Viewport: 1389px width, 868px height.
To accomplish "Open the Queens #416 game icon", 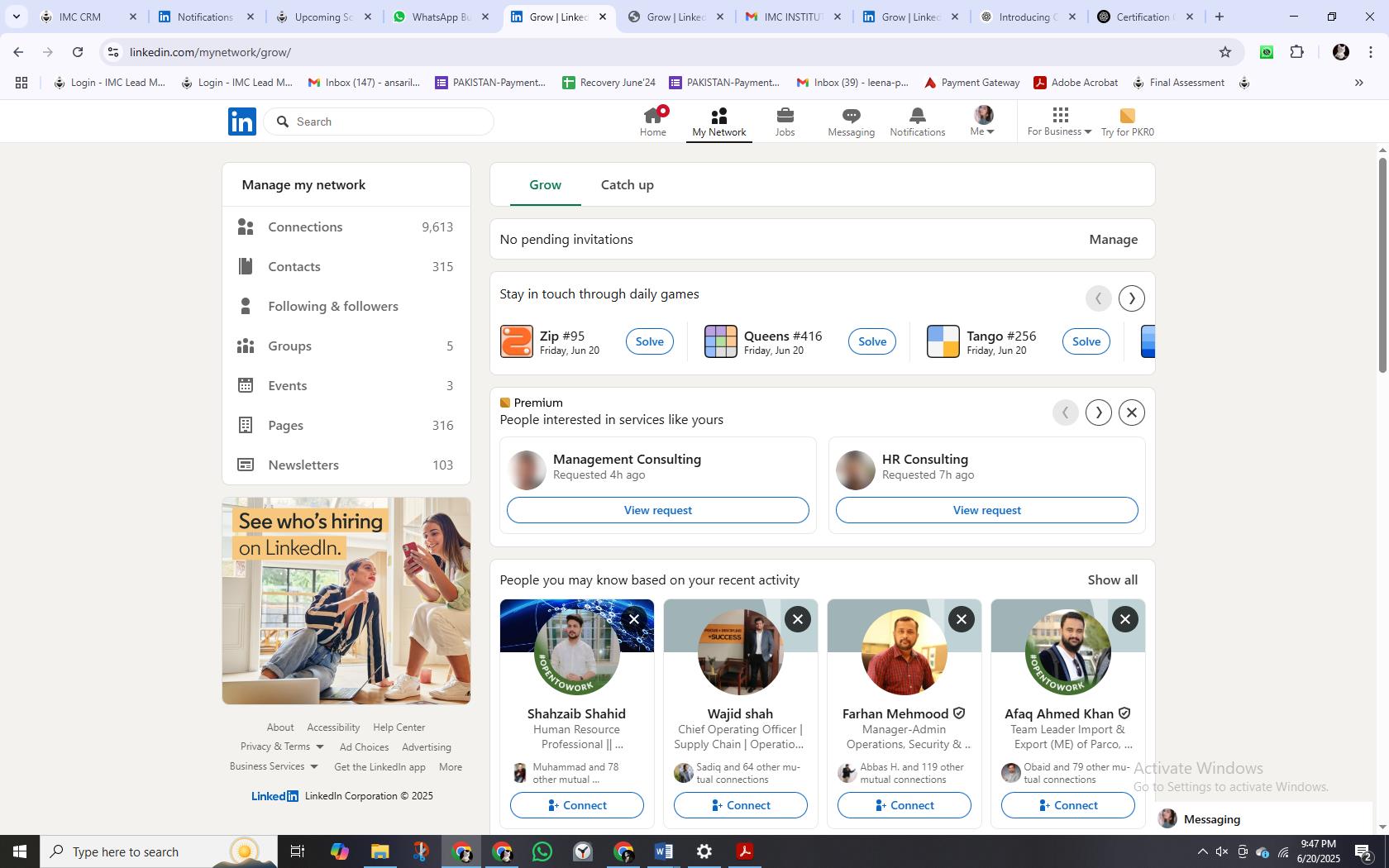I will [x=720, y=341].
